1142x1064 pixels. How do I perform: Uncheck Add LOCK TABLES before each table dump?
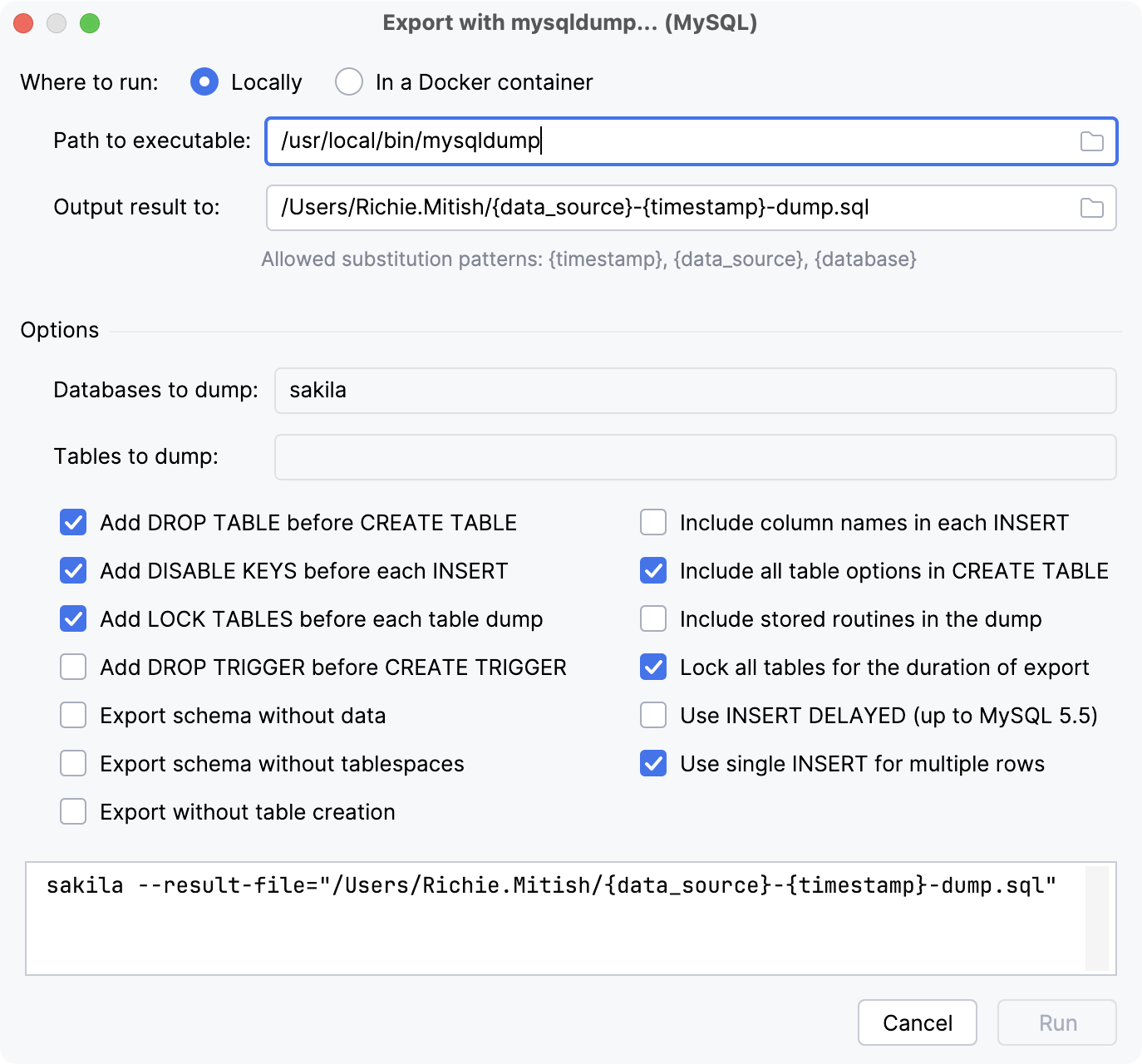click(72, 618)
